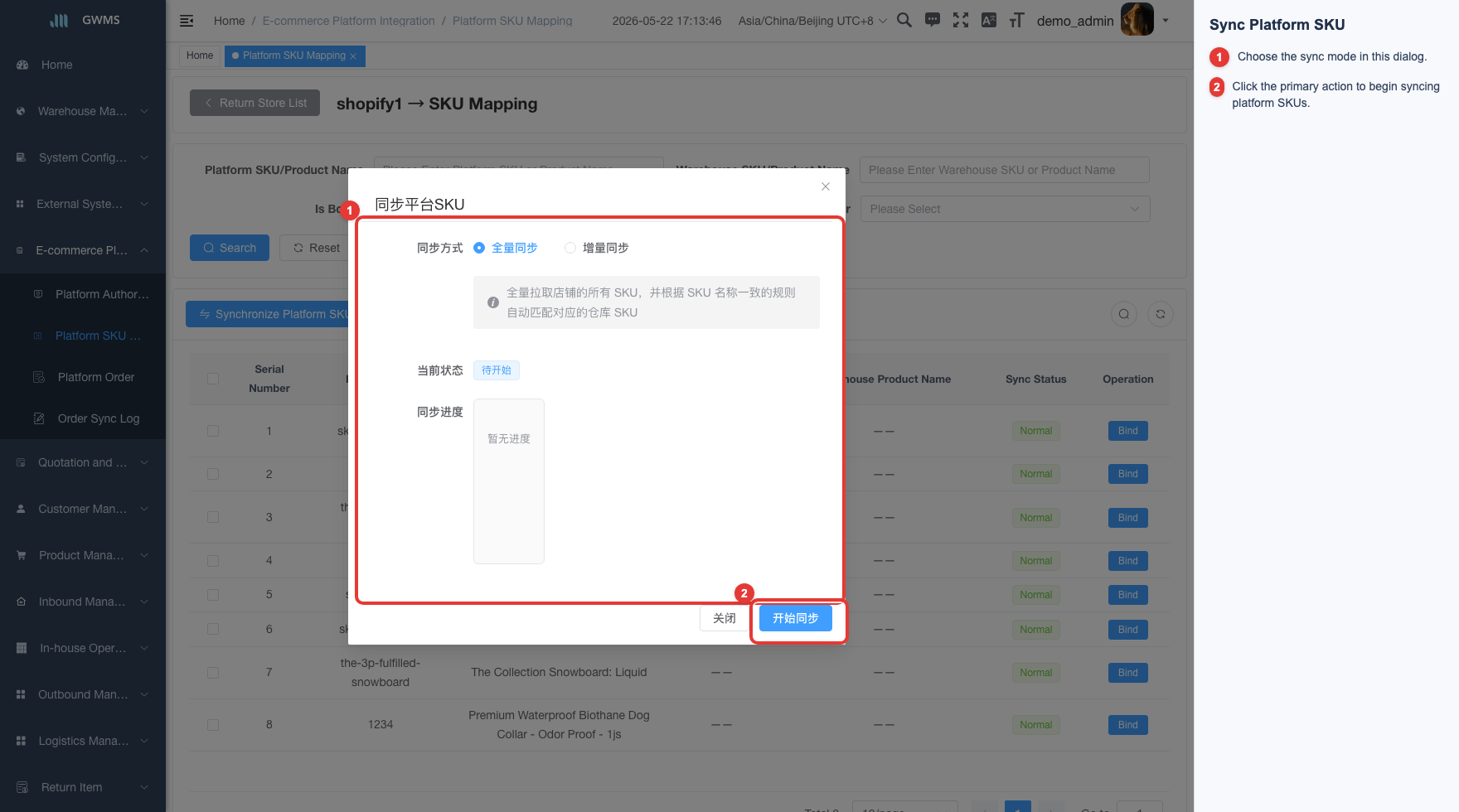Click Bind button in row 8
The width and height of the screenshot is (1459, 812).
click(1128, 725)
